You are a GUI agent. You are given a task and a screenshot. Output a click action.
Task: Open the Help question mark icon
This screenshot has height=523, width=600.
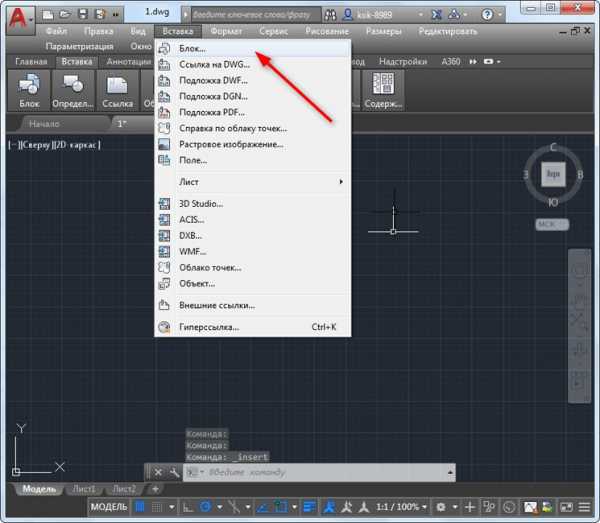click(487, 15)
